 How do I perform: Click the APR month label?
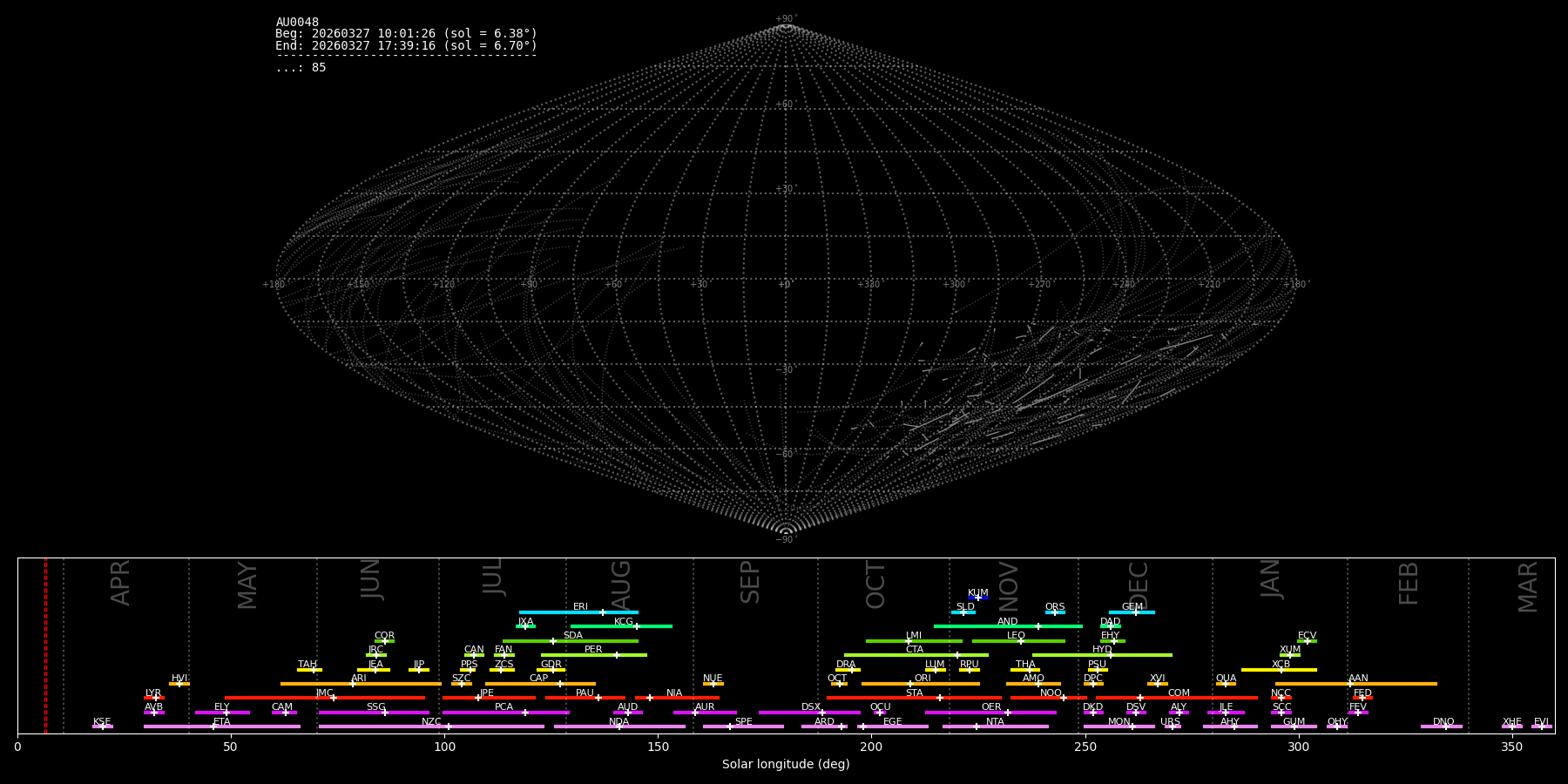(x=121, y=583)
